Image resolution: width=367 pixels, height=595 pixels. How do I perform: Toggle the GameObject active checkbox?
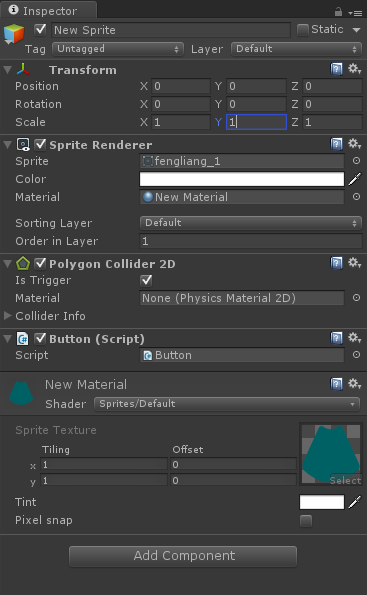coord(40,30)
